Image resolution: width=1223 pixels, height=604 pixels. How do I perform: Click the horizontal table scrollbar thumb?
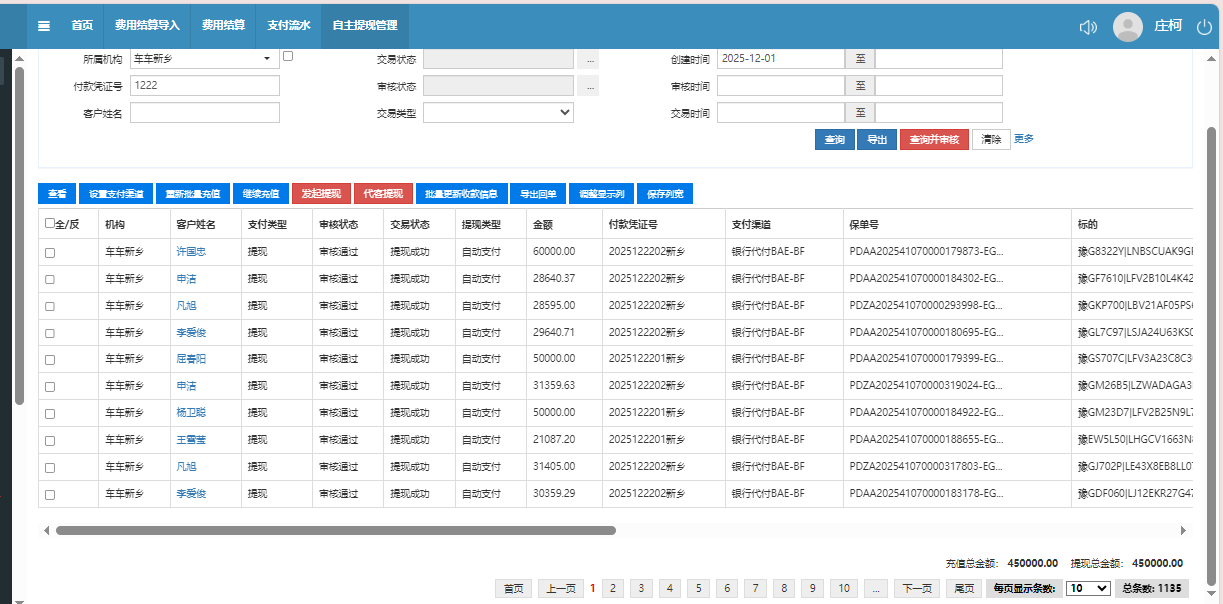point(335,531)
